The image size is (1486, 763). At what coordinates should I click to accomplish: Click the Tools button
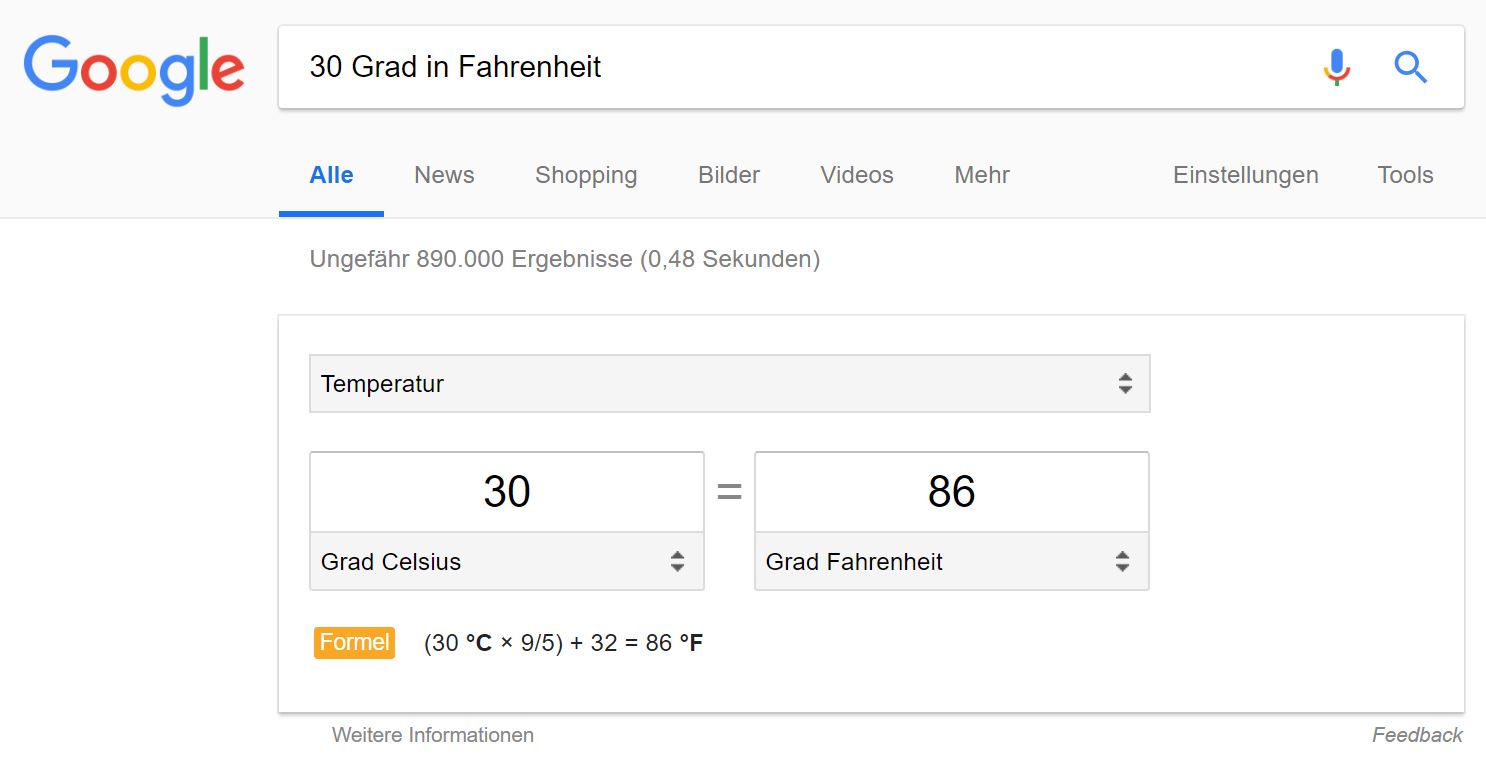point(1405,176)
